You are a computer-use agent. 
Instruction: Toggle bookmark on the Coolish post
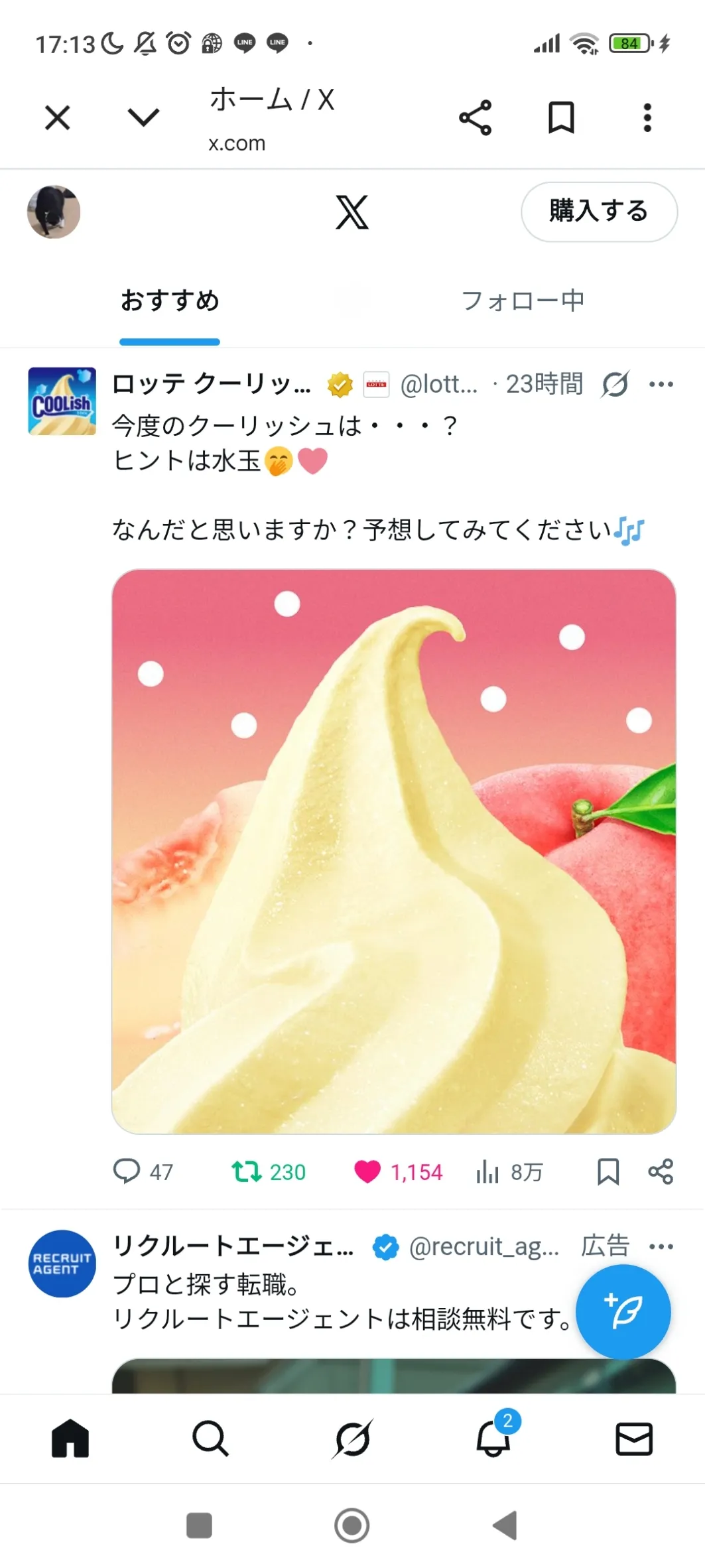point(608,1172)
